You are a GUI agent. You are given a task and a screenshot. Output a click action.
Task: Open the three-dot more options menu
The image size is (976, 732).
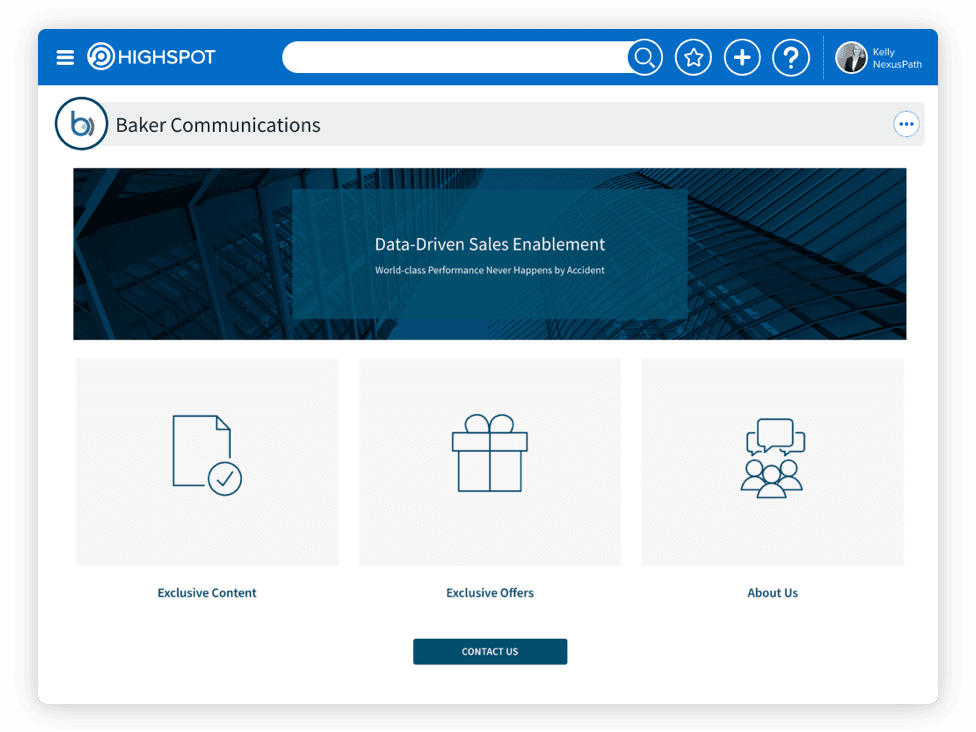tap(906, 124)
